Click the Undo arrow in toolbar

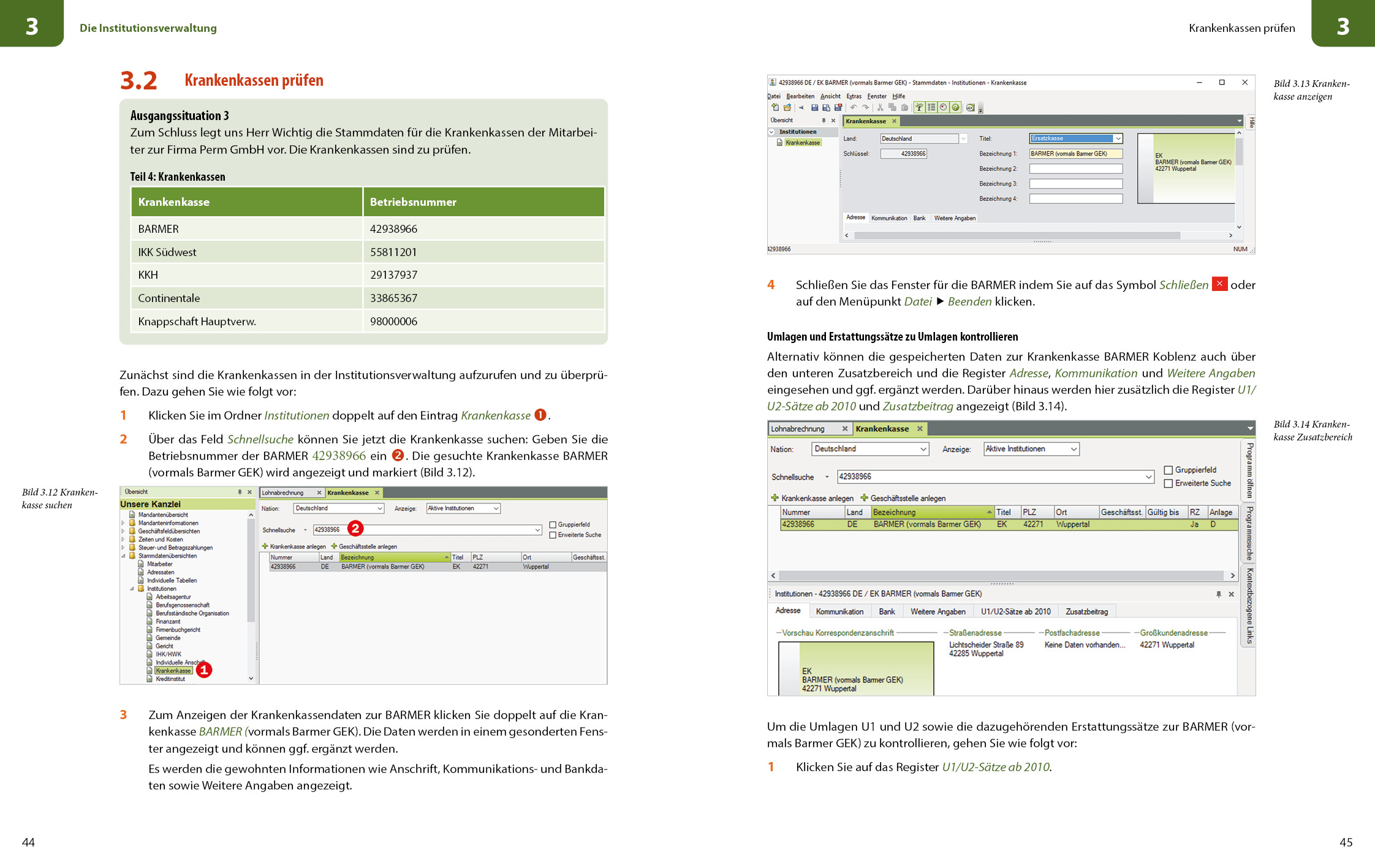[x=853, y=108]
